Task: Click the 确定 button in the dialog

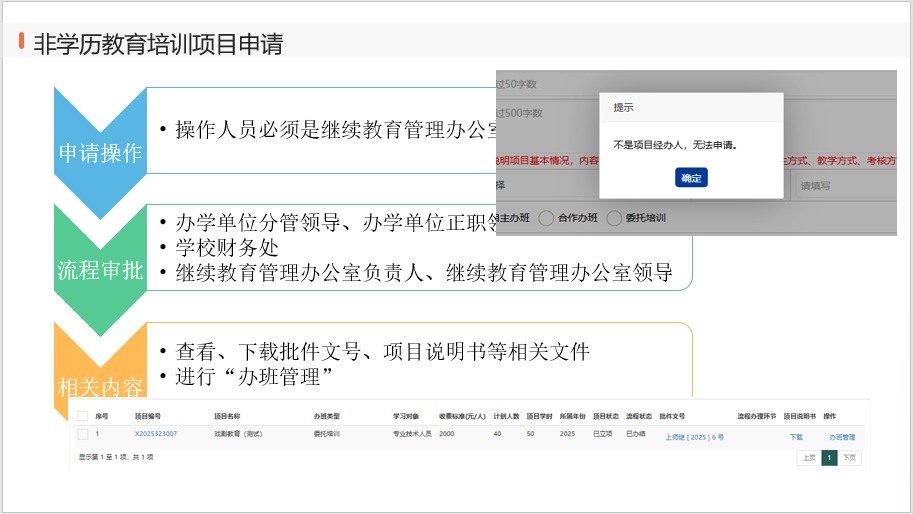Action: pos(691,177)
